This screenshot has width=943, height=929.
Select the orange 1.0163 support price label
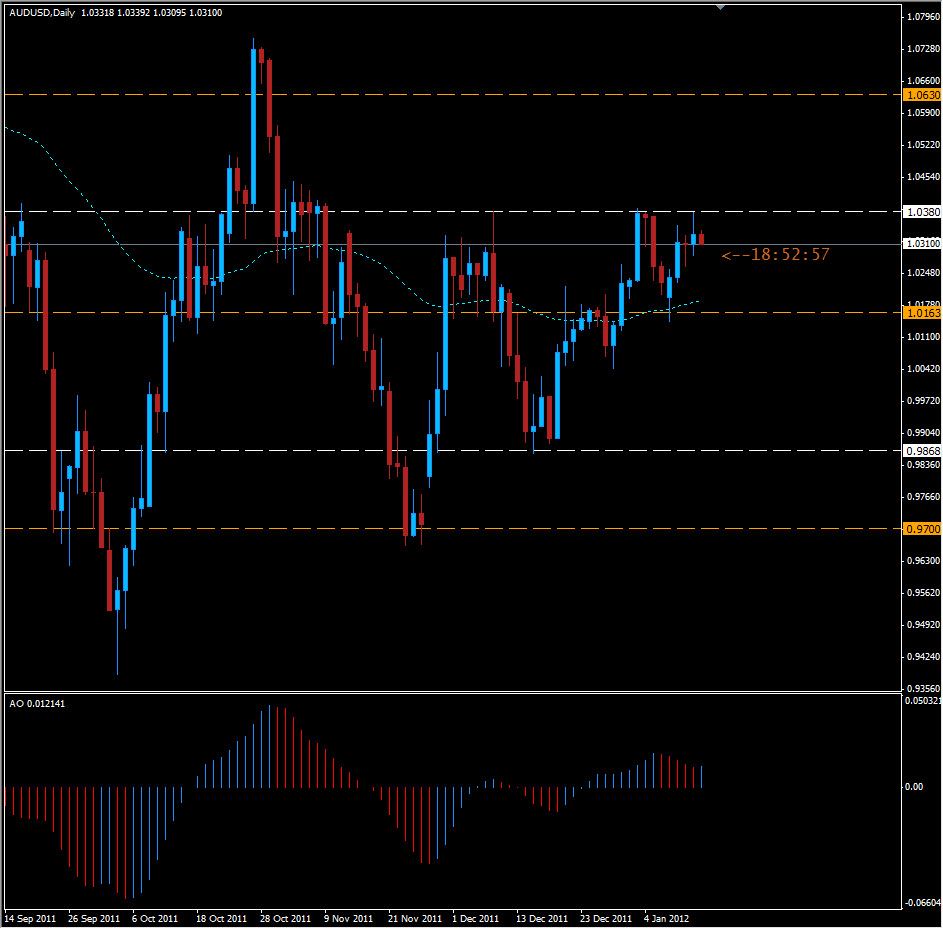pyautogui.click(x=919, y=313)
